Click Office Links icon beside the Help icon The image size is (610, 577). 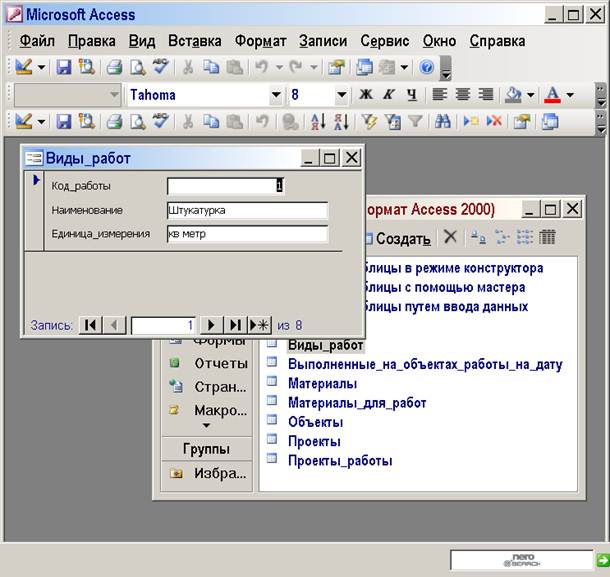[x=387, y=67]
